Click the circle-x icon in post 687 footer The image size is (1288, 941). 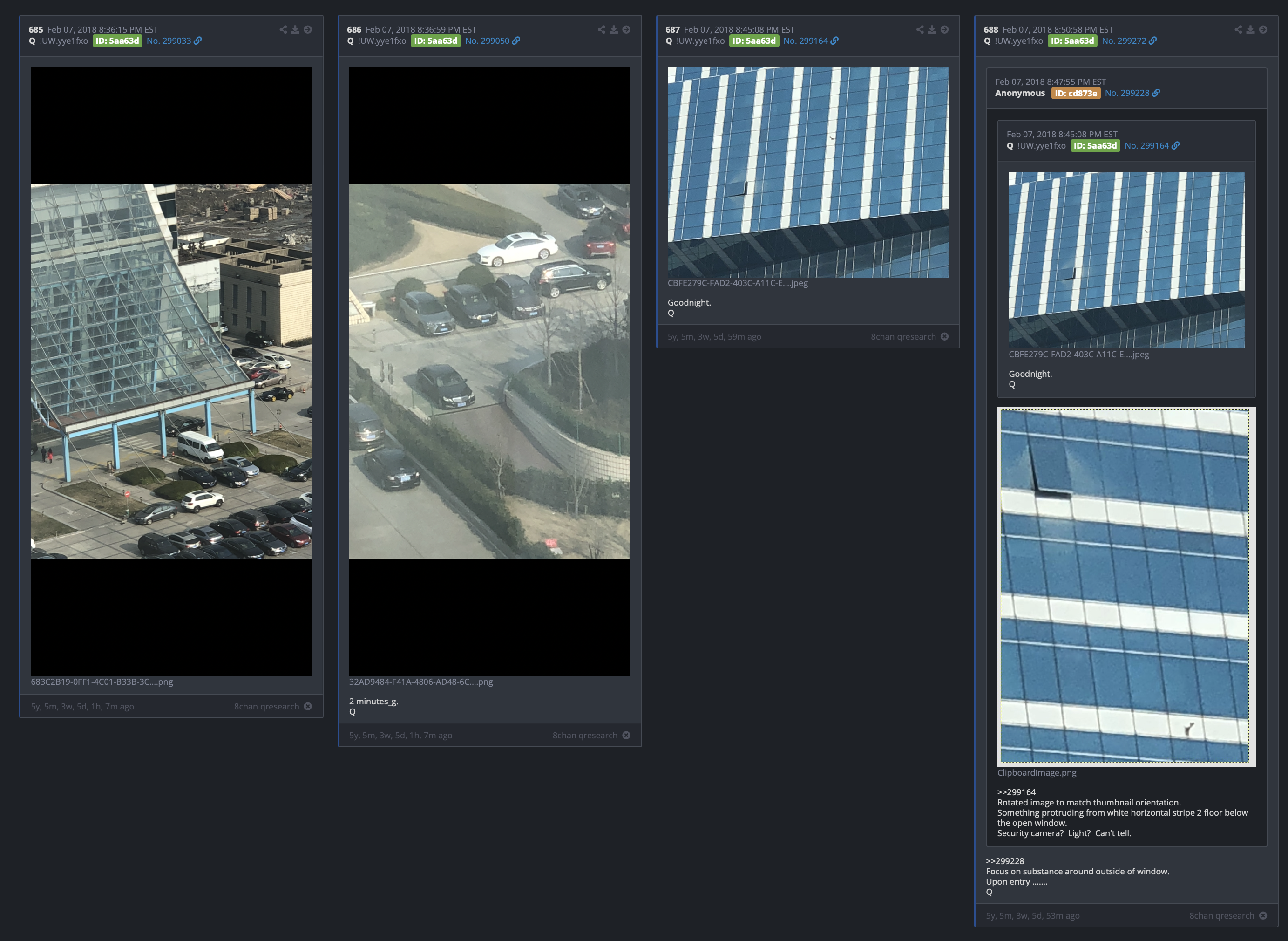pos(944,337)
